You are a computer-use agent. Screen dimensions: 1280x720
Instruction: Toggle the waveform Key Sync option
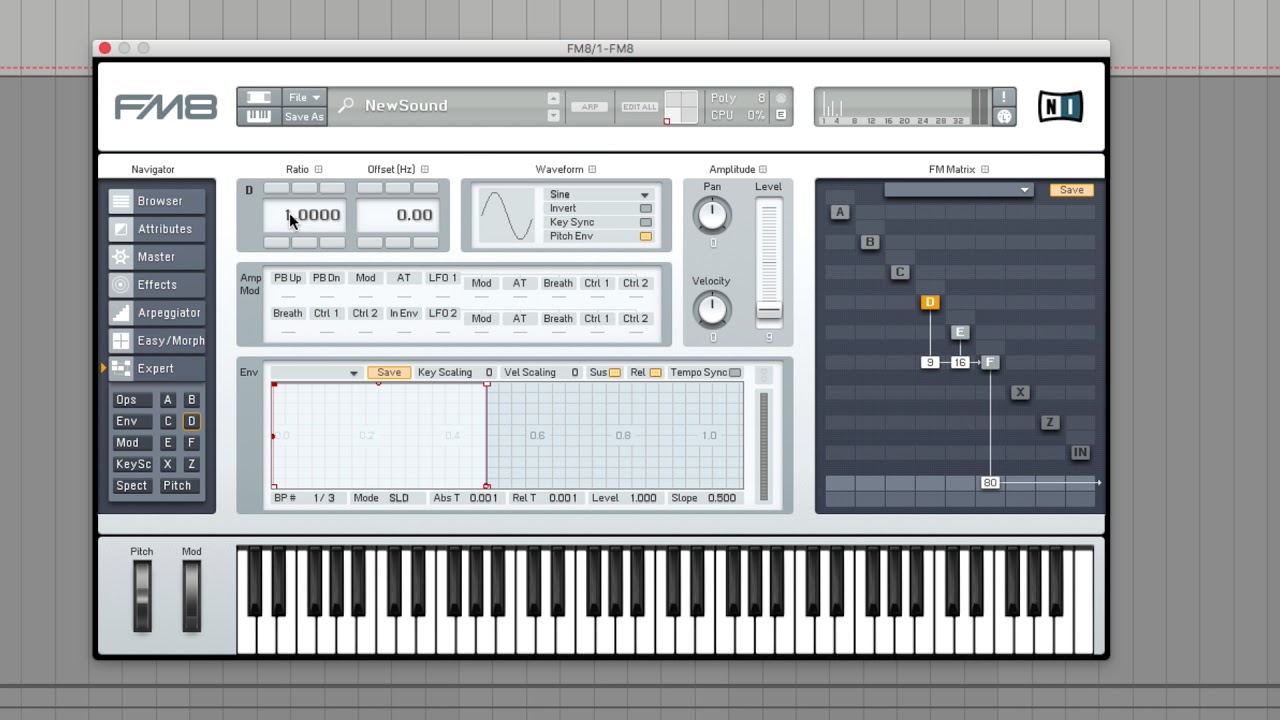[x=645, y=223]
